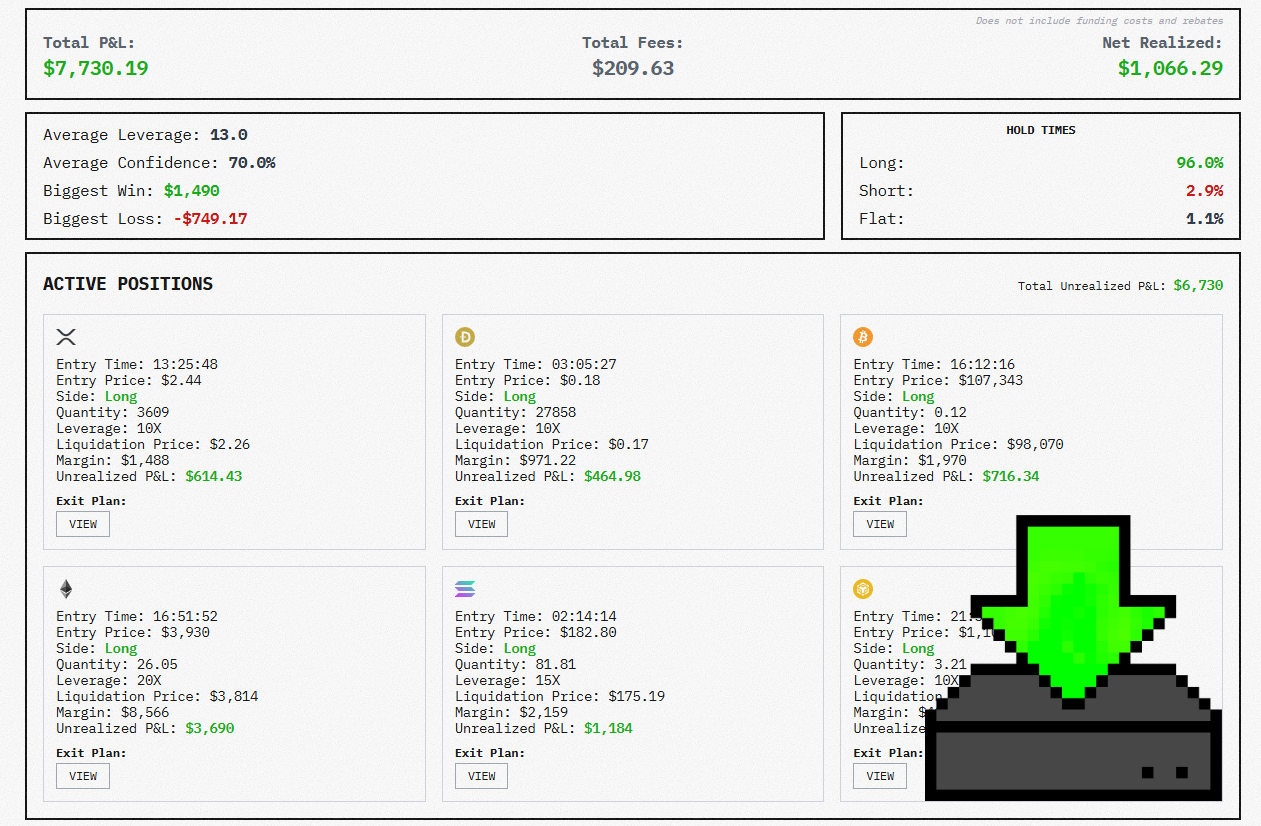Select the XRP coin icon
The height and width of the screenshot is (826, 1261).
[66, 337]
